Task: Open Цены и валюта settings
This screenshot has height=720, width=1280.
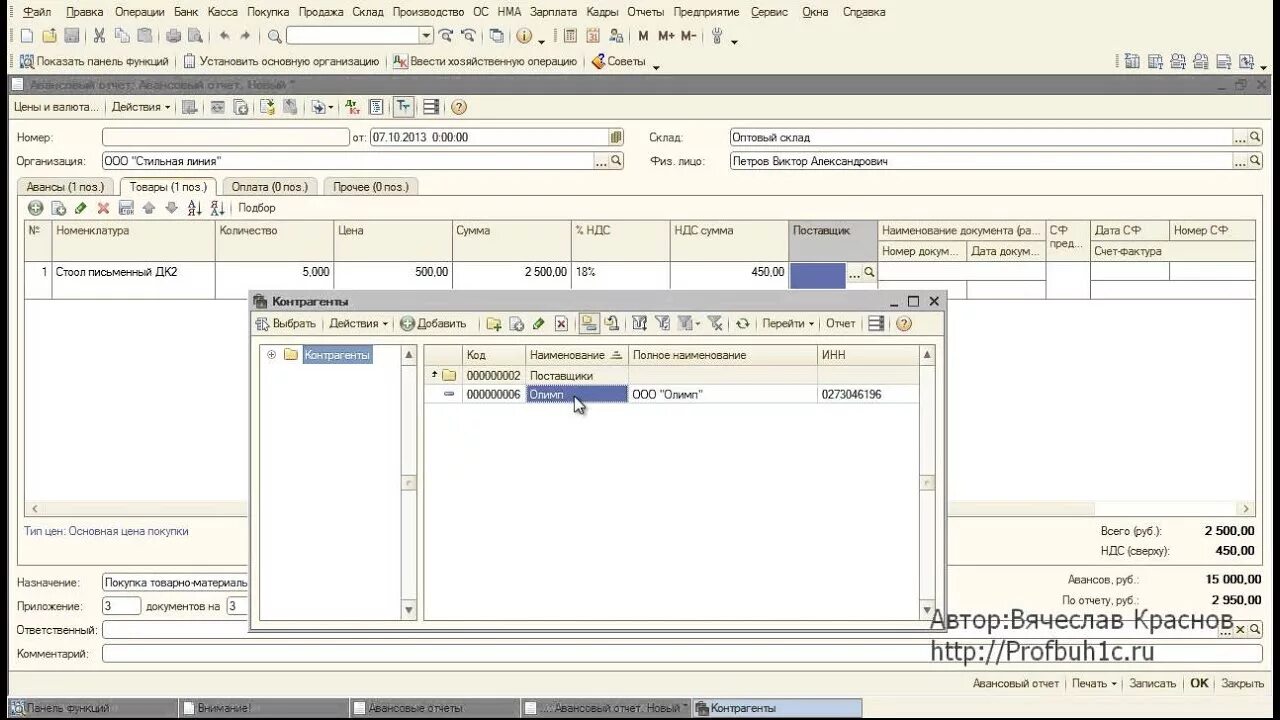Action: [x=56, y=107]
